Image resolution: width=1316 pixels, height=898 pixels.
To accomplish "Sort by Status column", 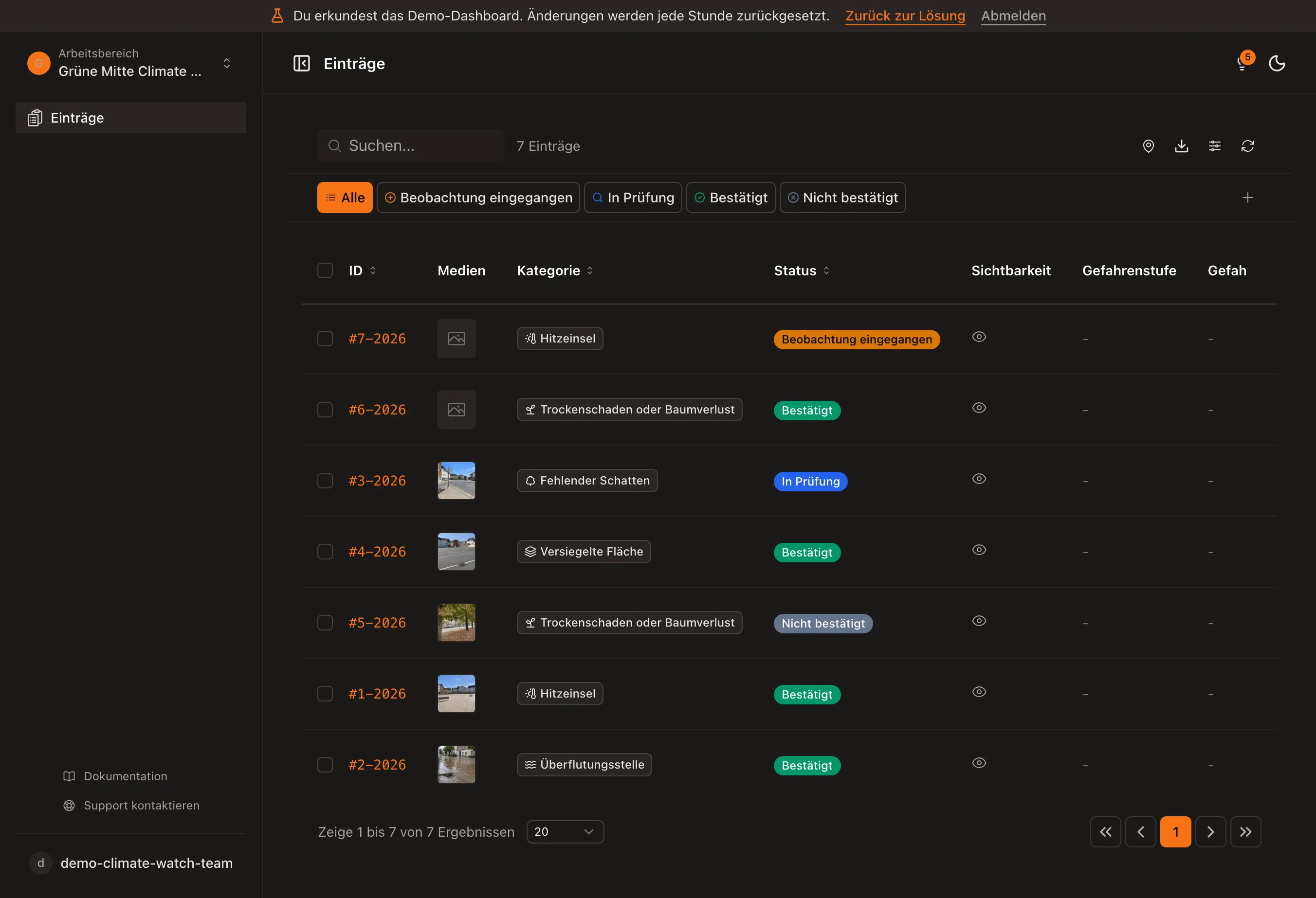I will coord(802,270).
